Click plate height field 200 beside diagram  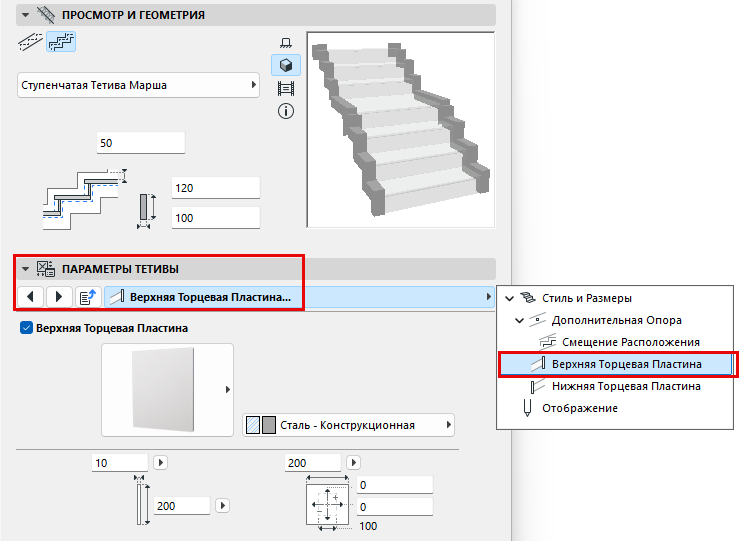click(182, 506)
